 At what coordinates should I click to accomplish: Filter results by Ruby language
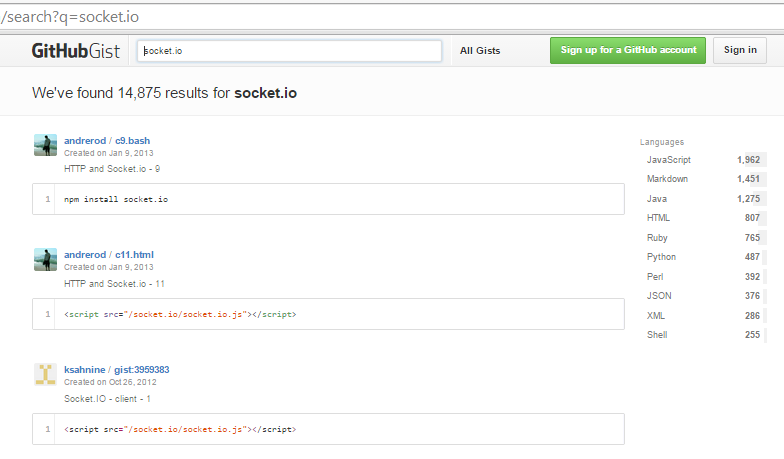[x=703, y=238]
